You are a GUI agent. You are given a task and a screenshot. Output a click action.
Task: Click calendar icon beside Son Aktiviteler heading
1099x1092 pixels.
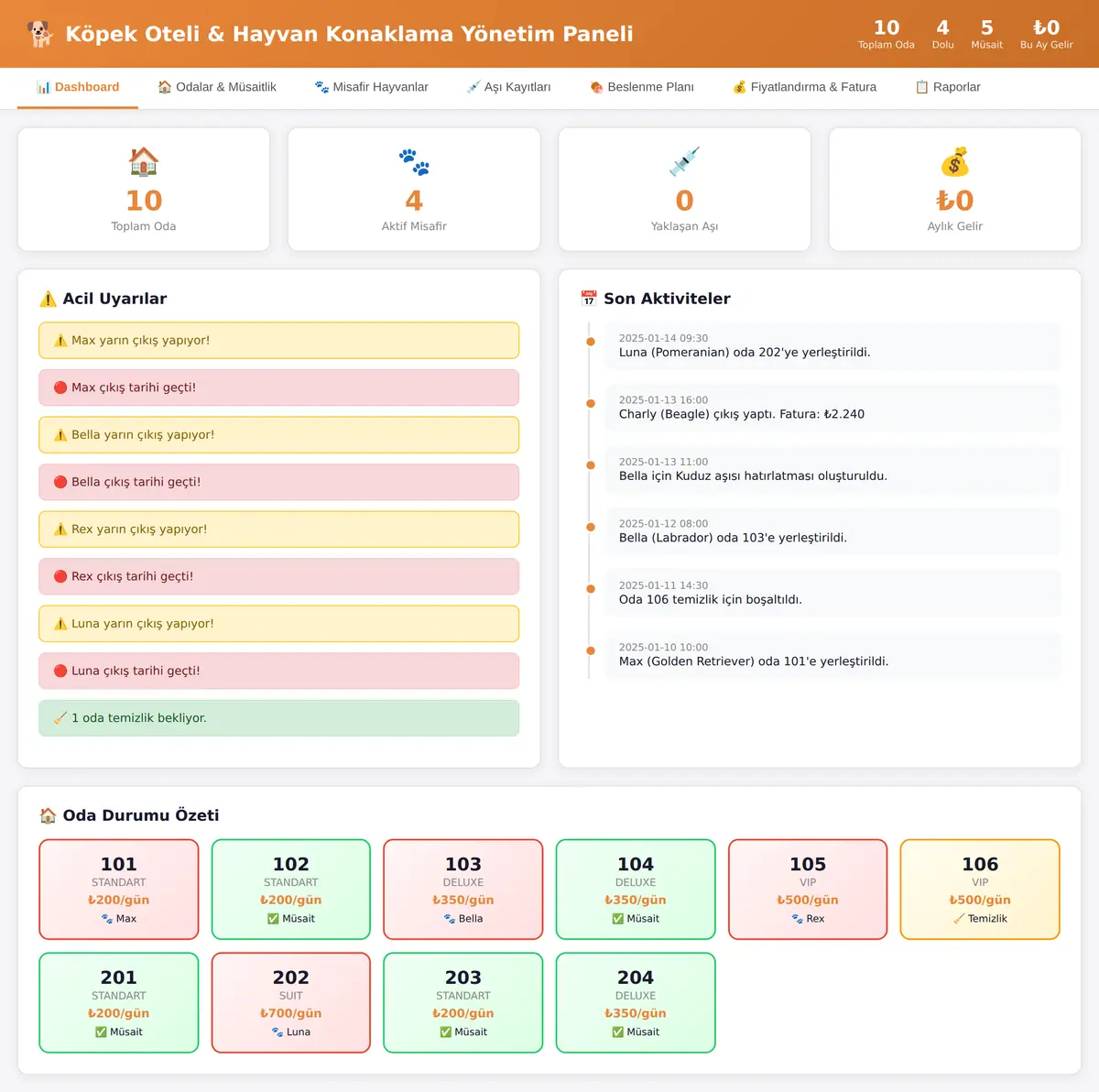(x=589, y=299)
